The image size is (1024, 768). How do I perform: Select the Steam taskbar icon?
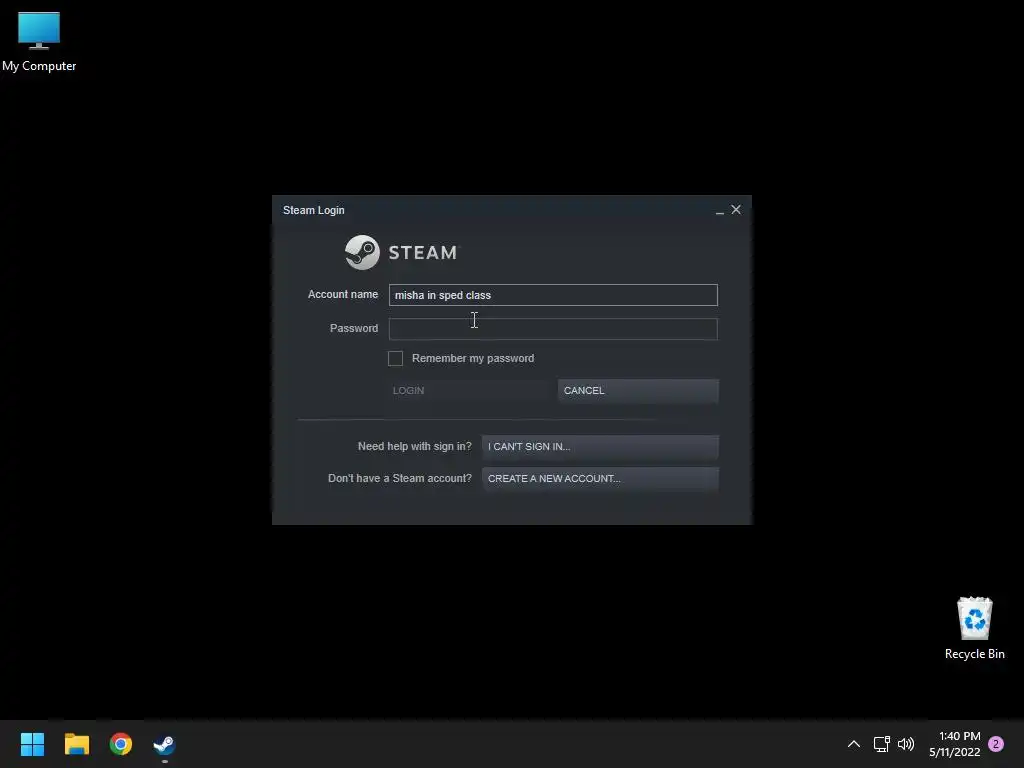point(164,744)
